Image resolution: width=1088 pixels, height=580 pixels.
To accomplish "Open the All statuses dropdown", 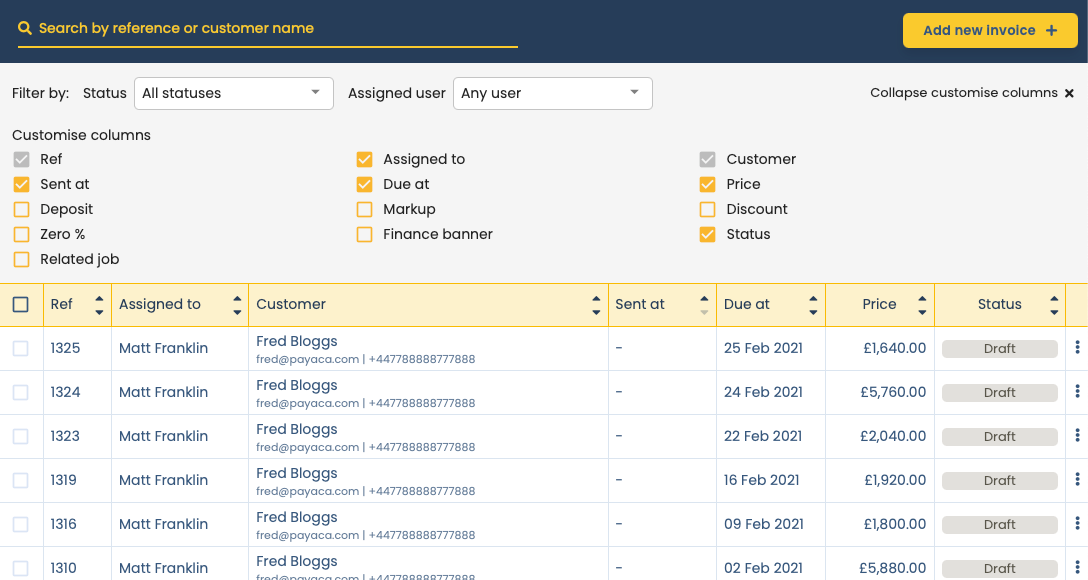I will [x=233, y=93].
